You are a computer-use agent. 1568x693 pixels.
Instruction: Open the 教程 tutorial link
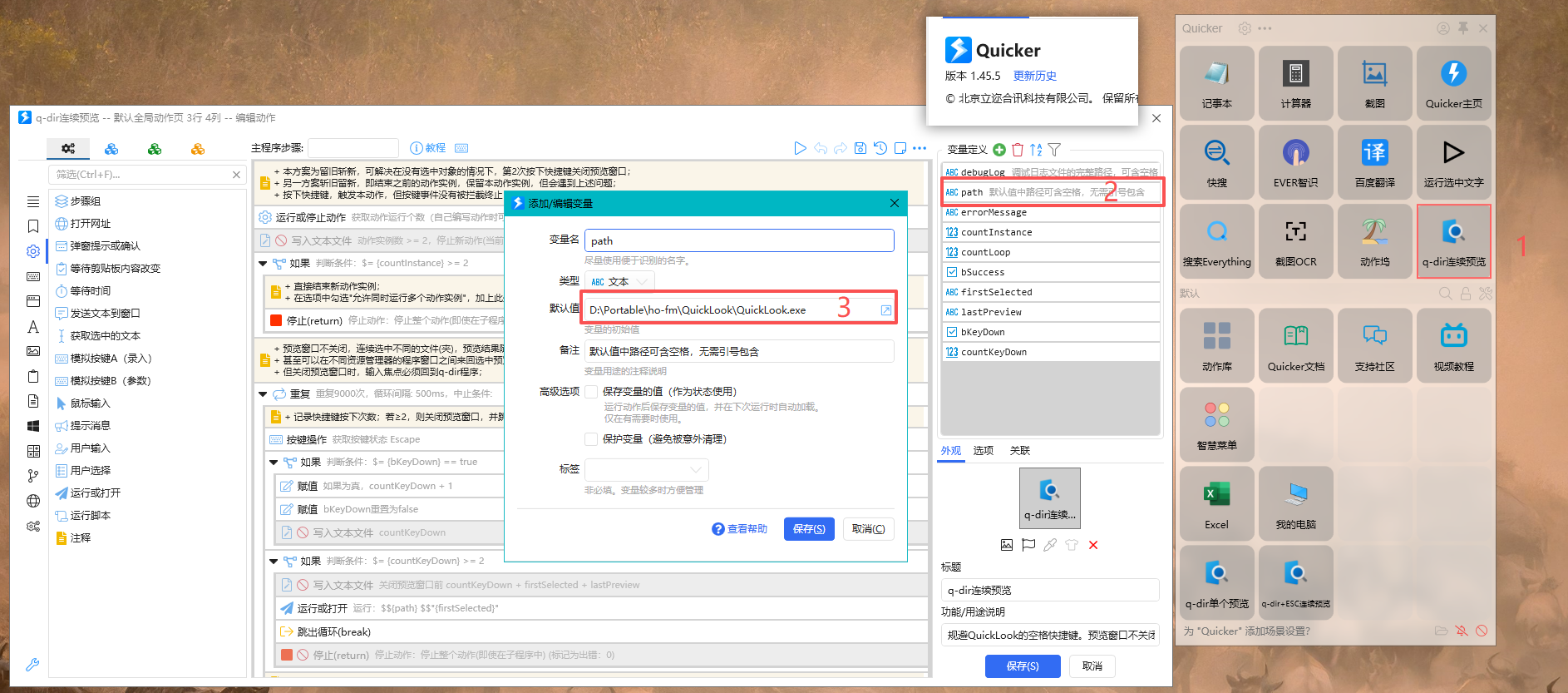click(428, 148)
